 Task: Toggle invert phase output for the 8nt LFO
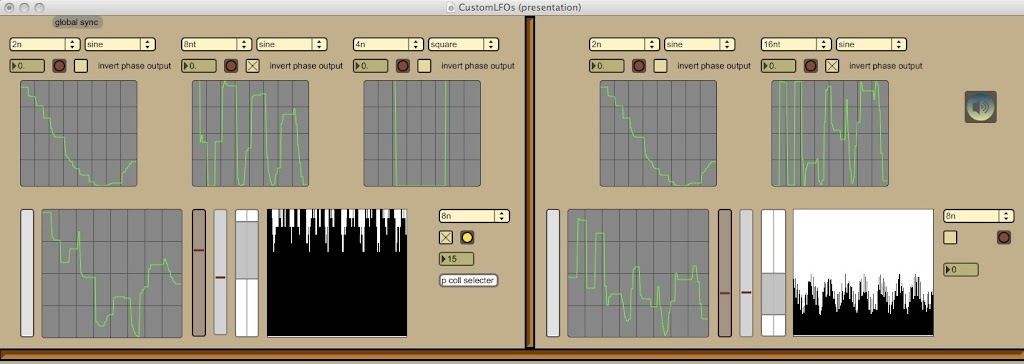[252, 66]
